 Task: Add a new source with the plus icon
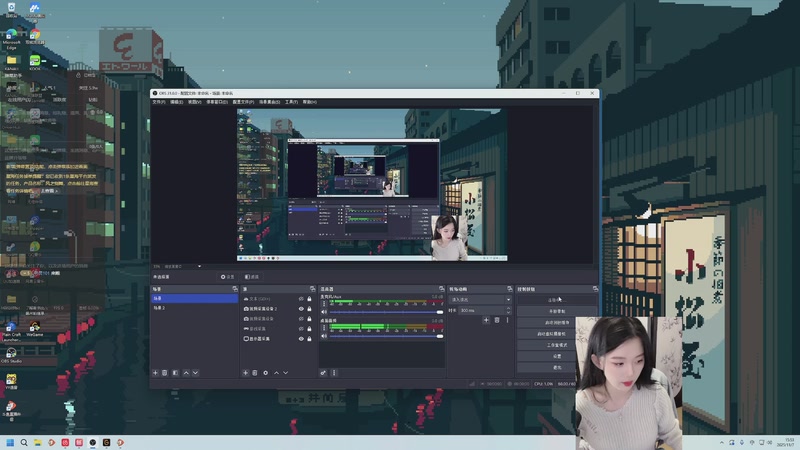click(245, 373)
